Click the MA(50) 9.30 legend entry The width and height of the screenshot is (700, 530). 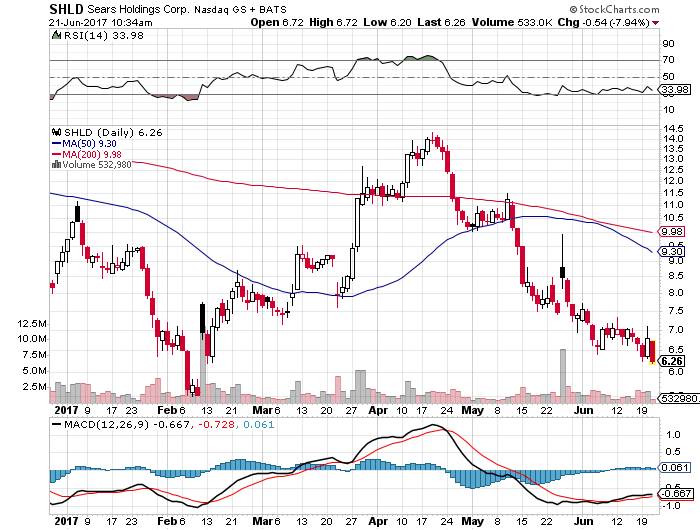tap(89, 144)
